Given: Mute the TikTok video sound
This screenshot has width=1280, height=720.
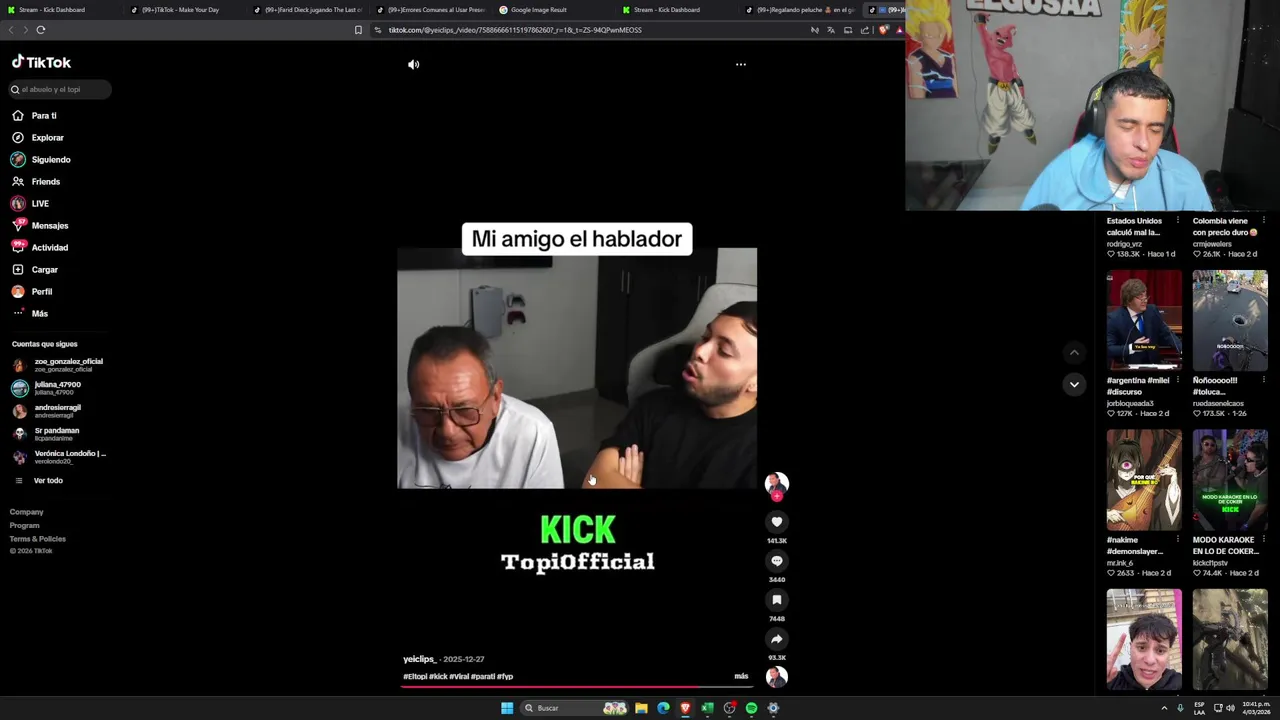Looking at the screenshot, I should (x=413, y=65).
